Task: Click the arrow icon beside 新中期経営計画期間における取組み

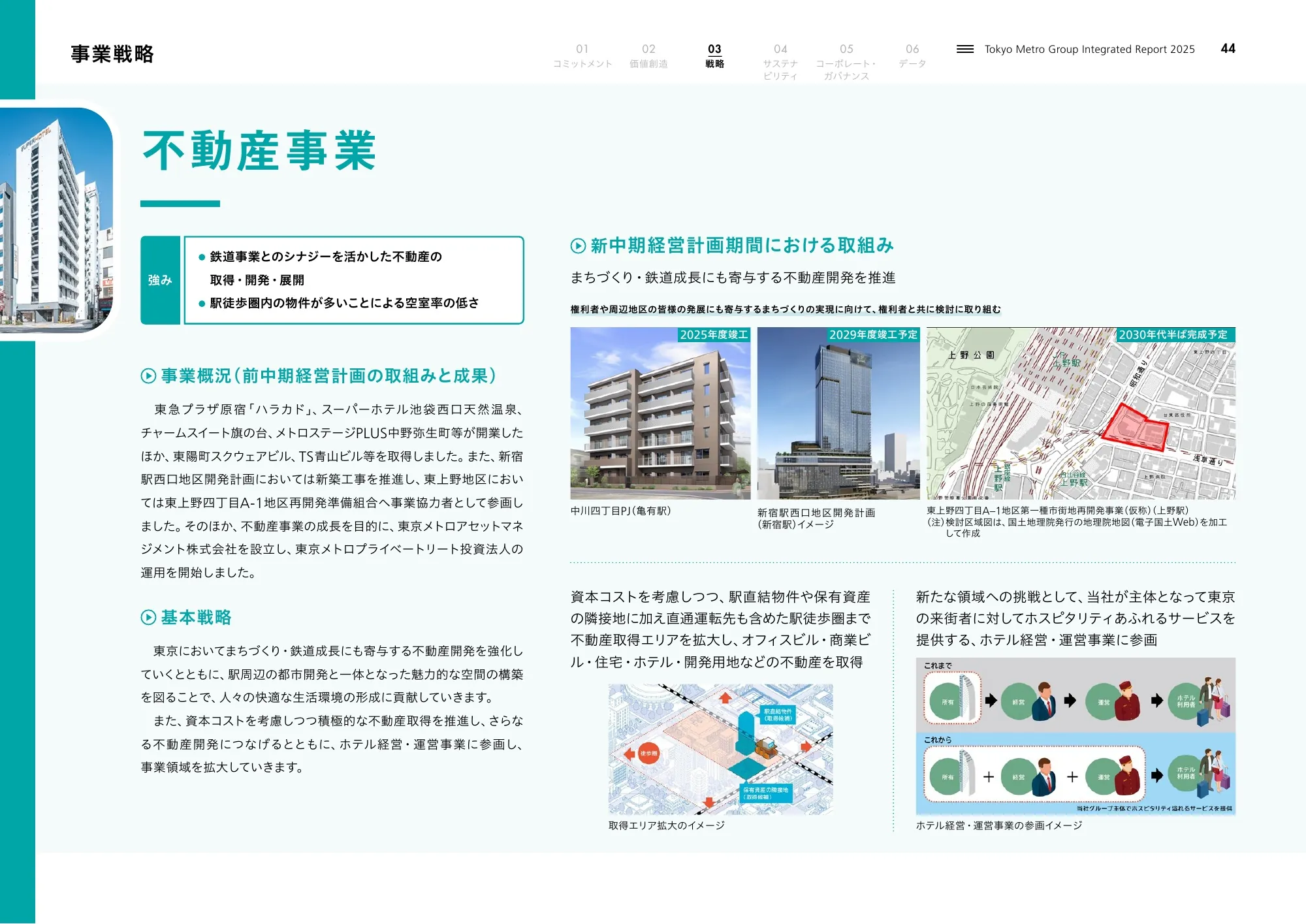Action: click(x=578, y=246)
